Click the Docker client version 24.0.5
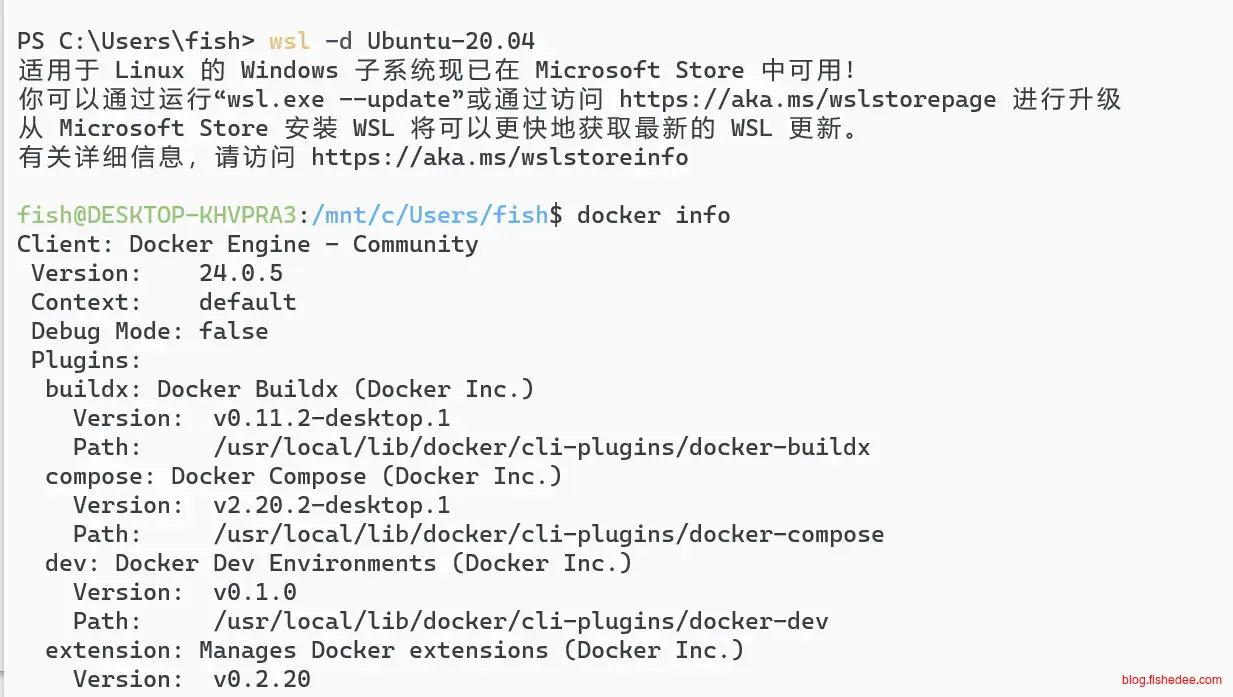 (x=240, y=273)
